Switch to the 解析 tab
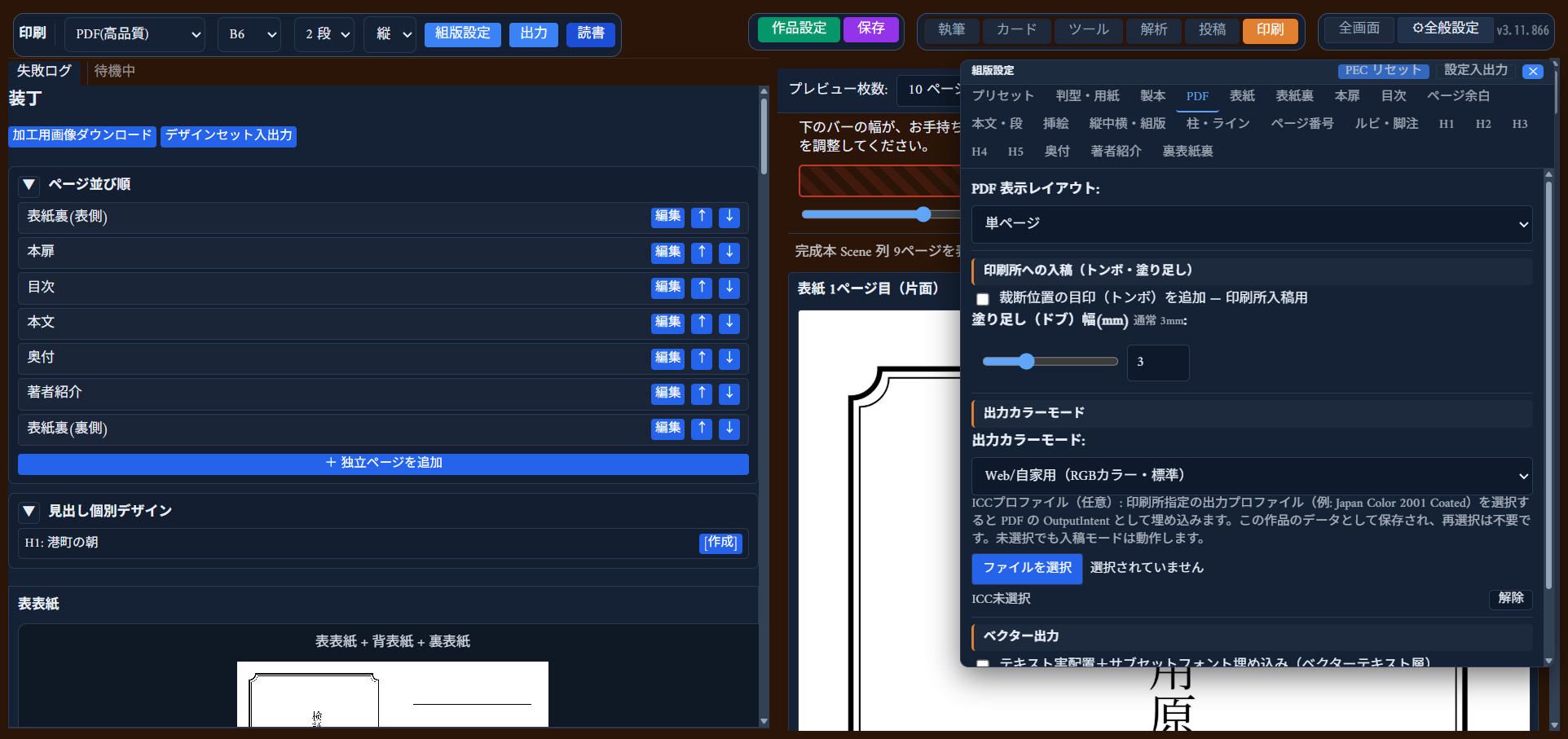 tap(1153, 30)
